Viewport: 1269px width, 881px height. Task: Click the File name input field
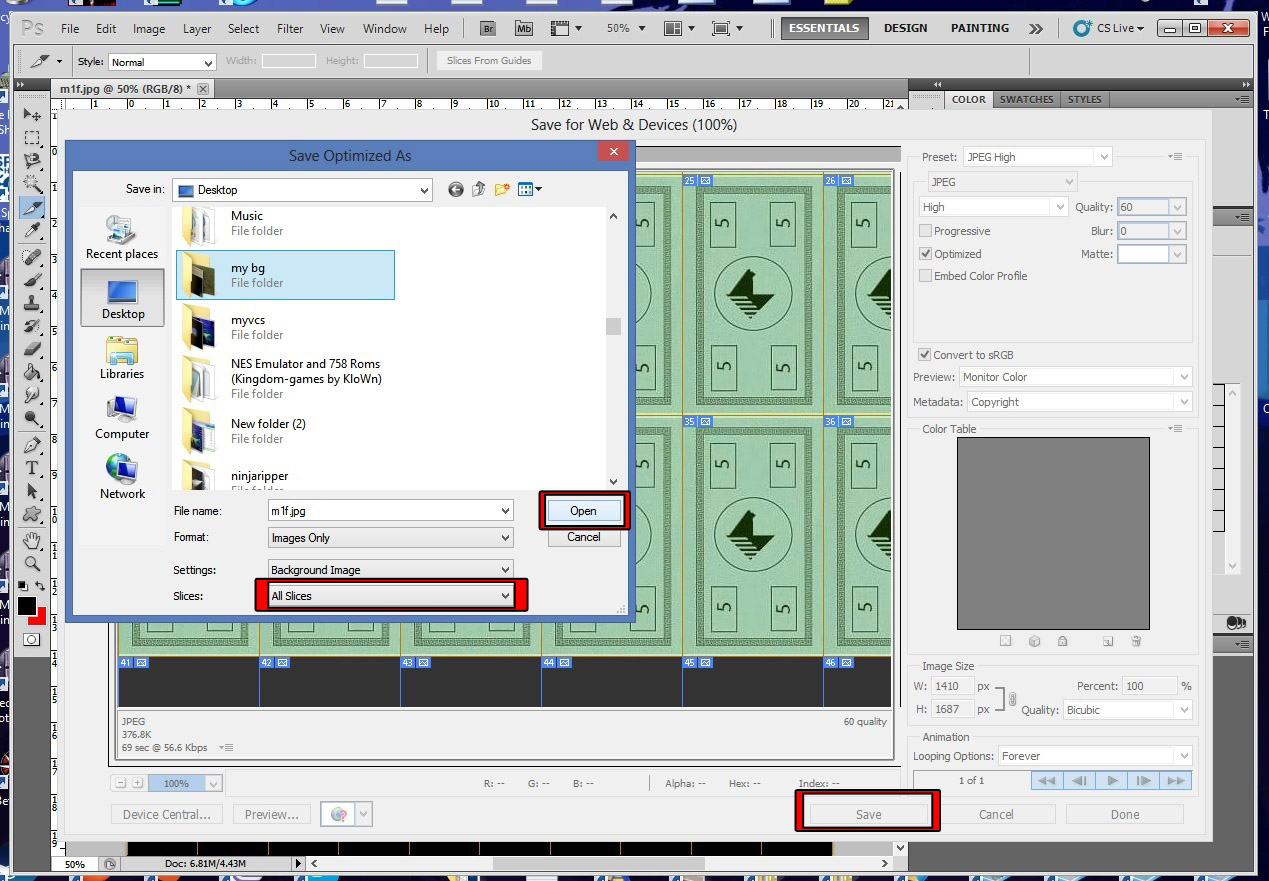390,510
